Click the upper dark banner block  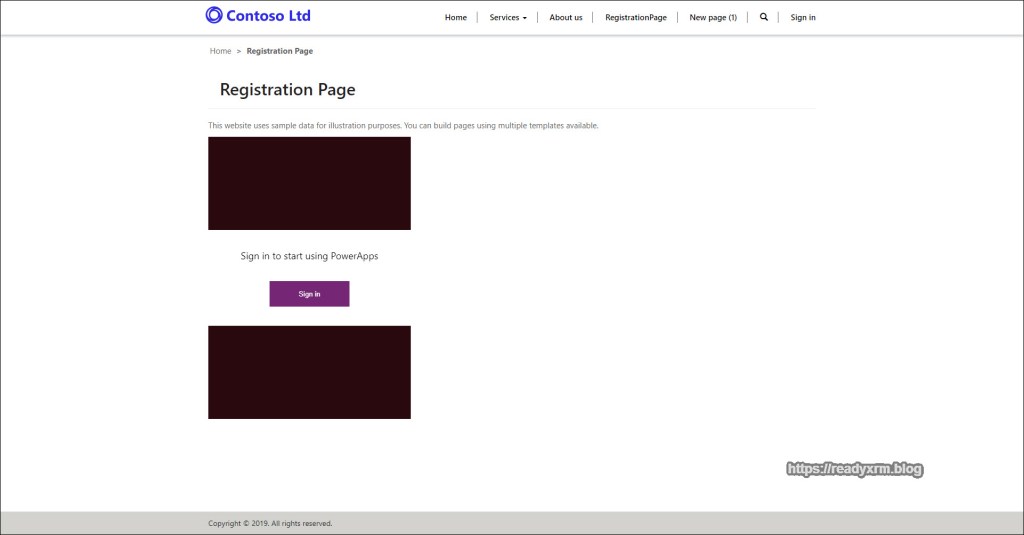pos(309,183)
